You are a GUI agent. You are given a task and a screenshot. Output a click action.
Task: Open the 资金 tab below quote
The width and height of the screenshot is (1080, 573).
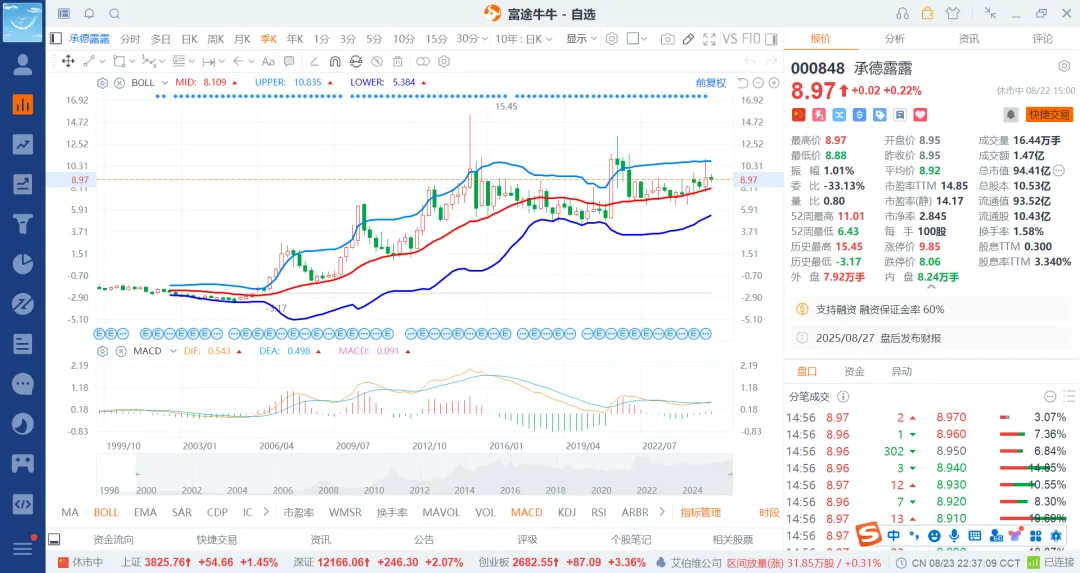[x=854, y=372]
